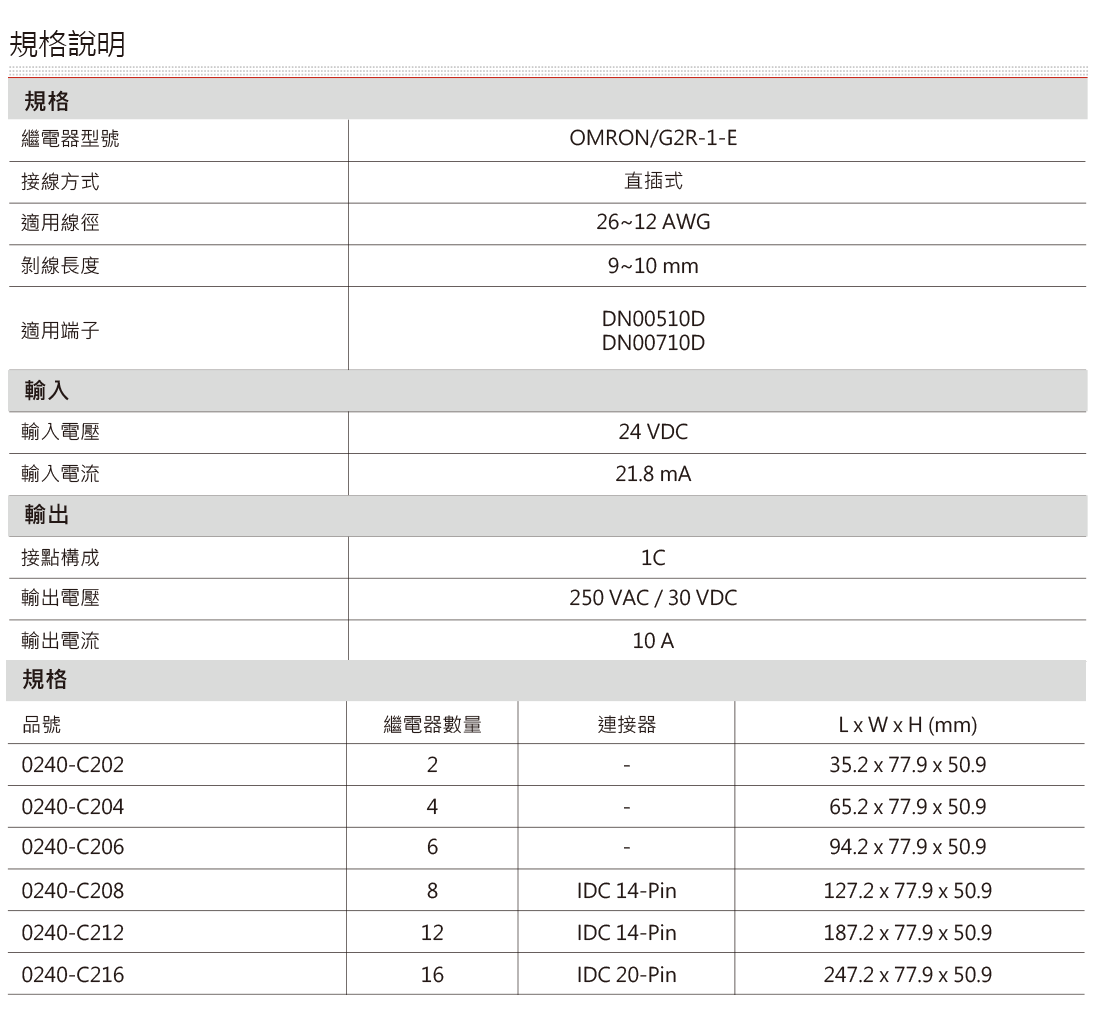Select the OMRON/G2R-1-E relay model value
This screenshot has width=1098, height=1016.
click(655, 139)
